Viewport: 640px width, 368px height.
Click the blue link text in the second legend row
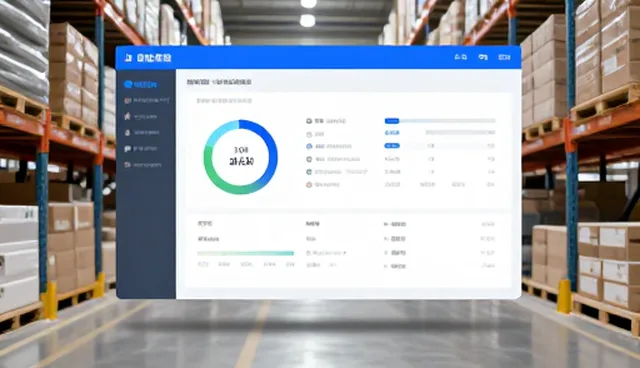392,133
